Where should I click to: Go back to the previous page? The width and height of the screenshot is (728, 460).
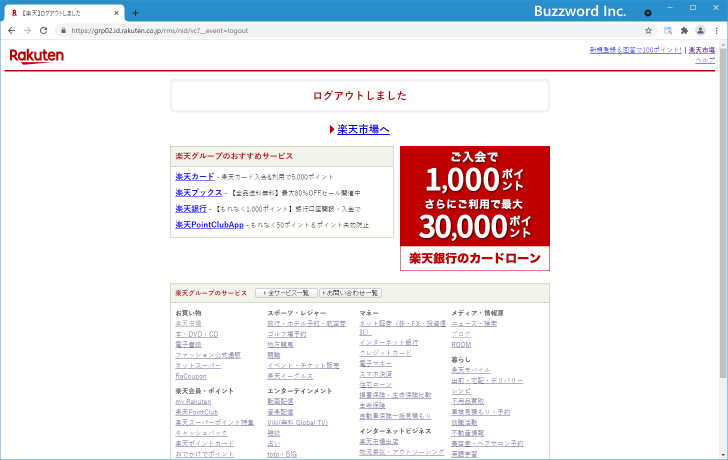12,31
